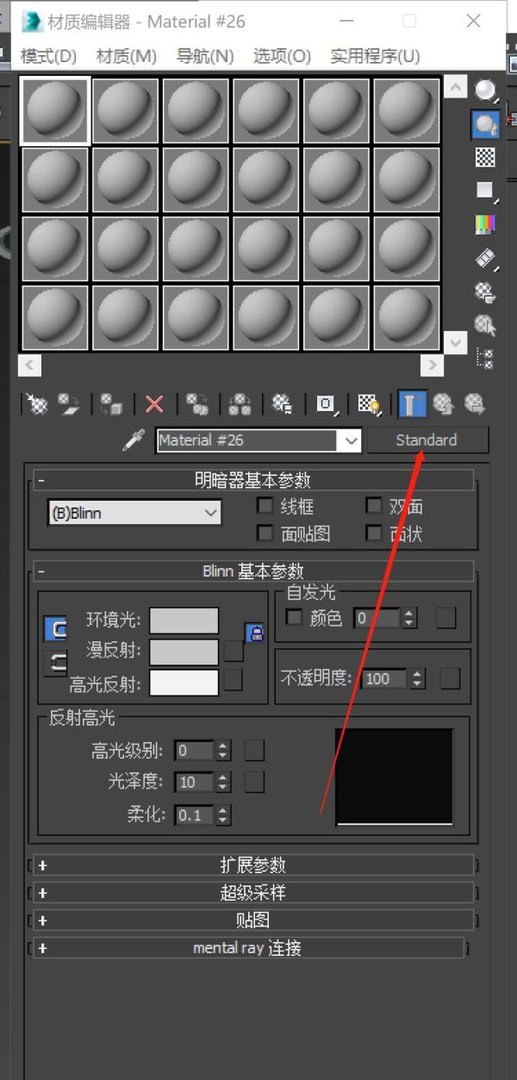Click the Make Preview film icon
This screenshot has height=1080, width=517.
click(485, 258)
